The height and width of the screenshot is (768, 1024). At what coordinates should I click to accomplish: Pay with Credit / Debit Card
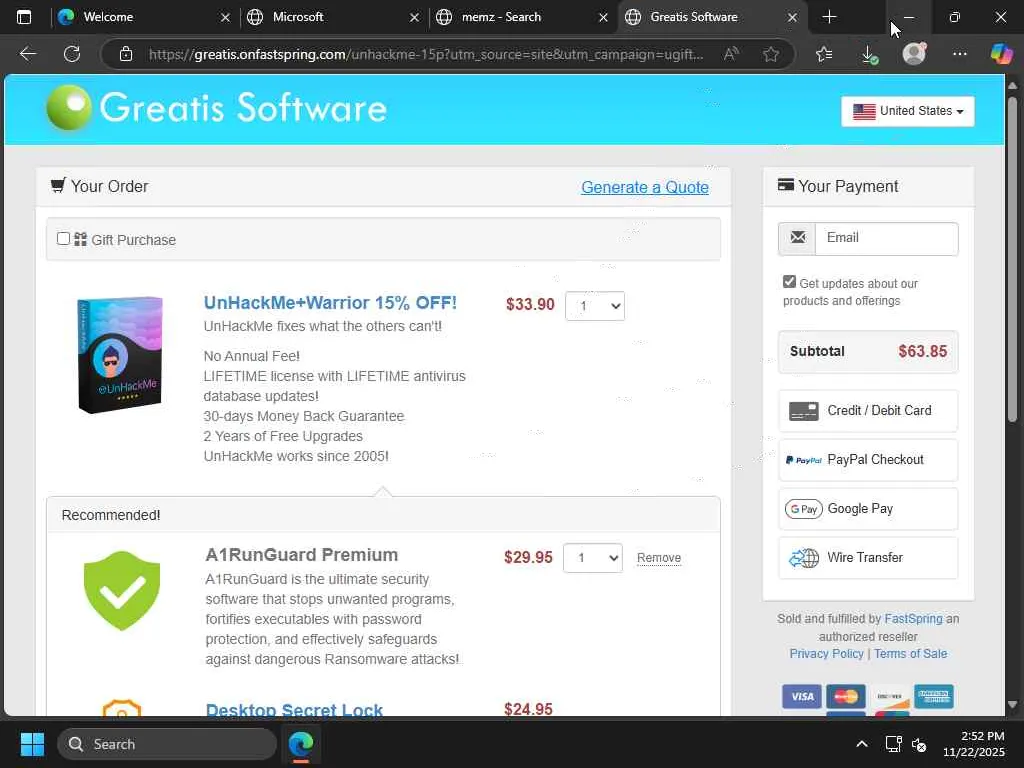868,411
